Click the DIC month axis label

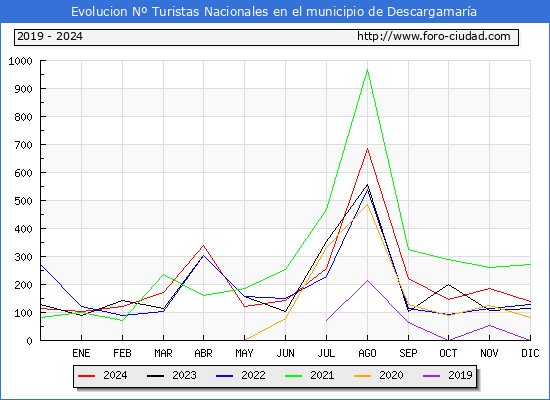pyautogui.click(x=530, y=353)
